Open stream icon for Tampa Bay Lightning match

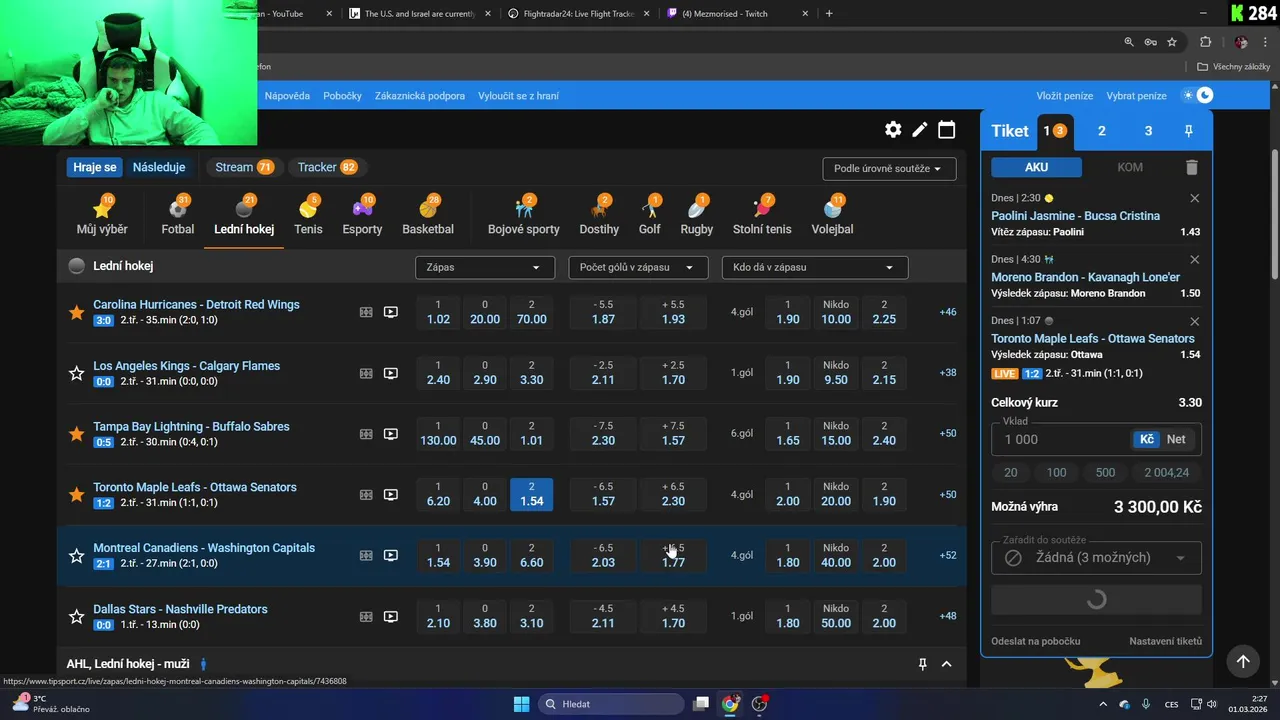(x=391, y=434)
